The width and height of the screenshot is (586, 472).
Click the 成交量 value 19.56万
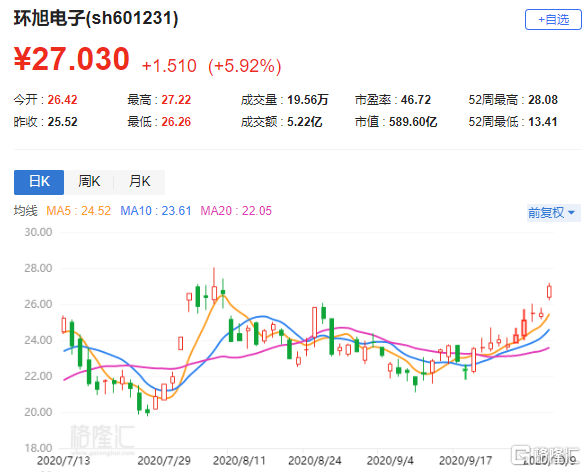point(308,100)
